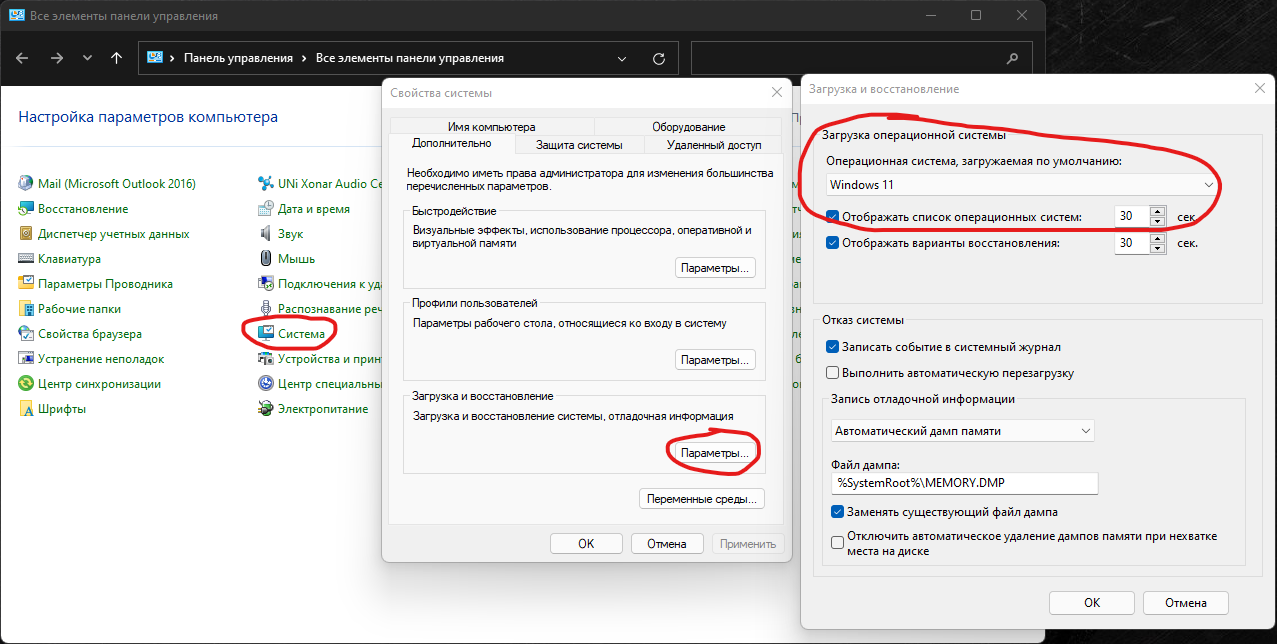Open the Подключения к удаленным icon
Screen dimensions: 1277x644
266,284
